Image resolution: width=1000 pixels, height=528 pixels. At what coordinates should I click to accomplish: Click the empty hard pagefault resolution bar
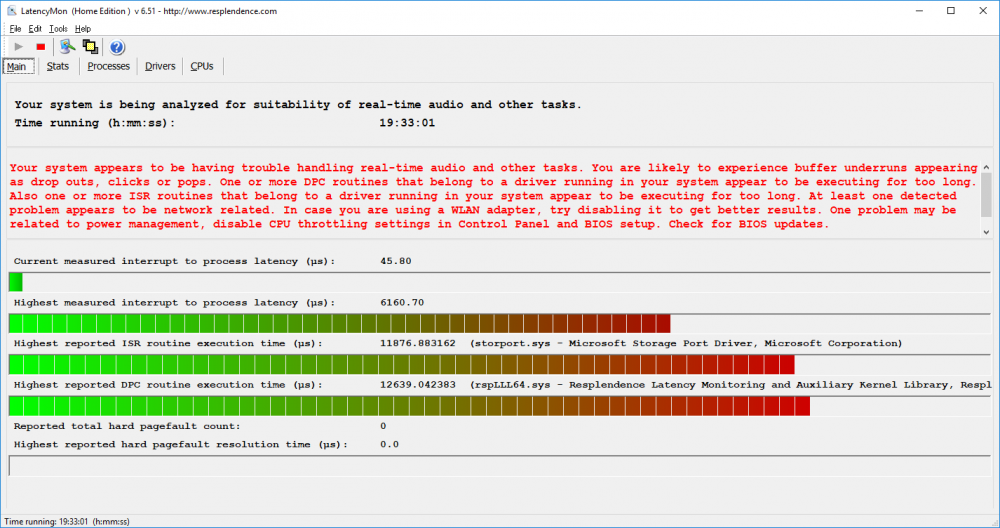[x=500, y=466]
